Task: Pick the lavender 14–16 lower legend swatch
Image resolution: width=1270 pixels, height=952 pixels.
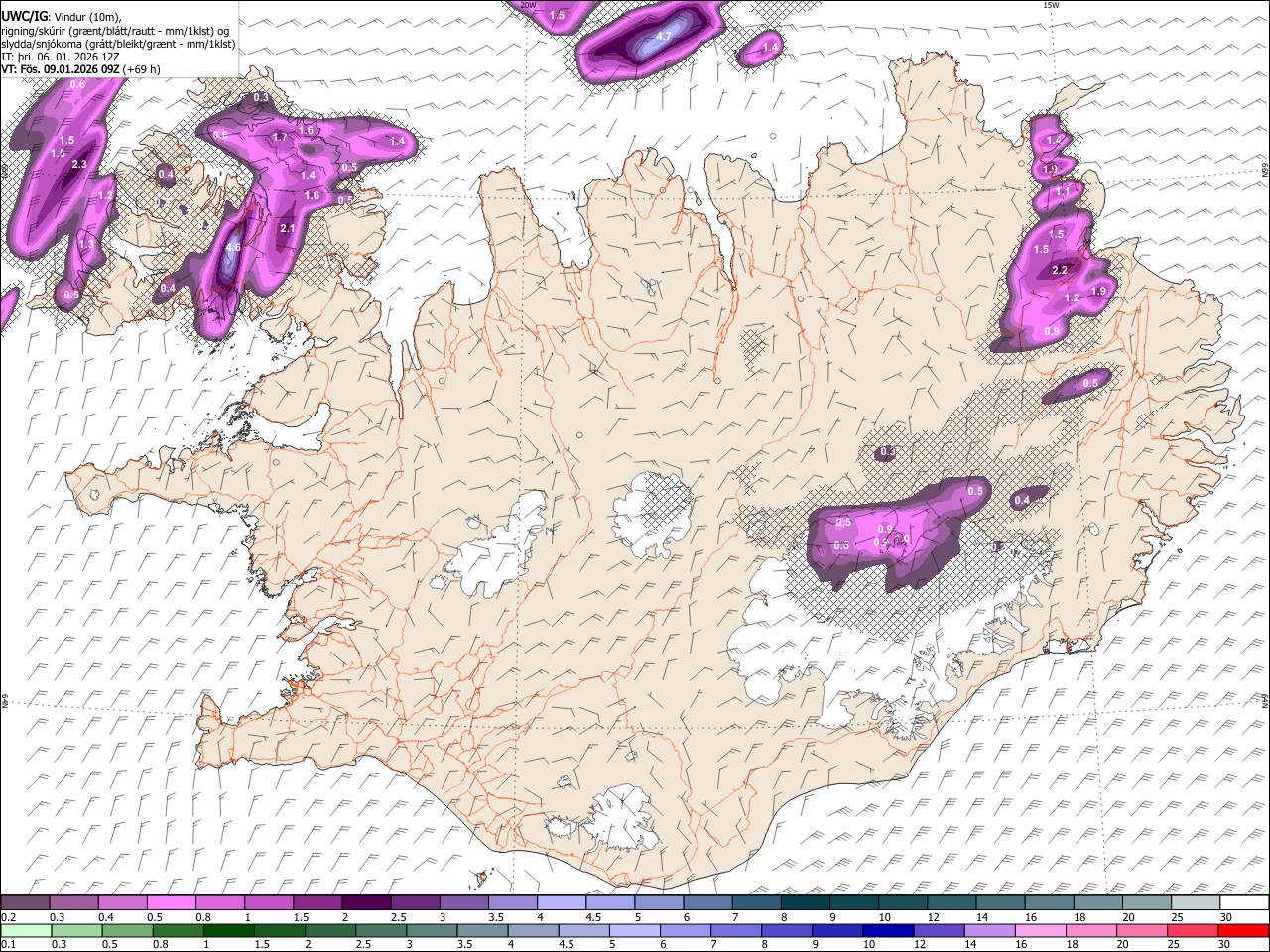Action: pyautogui.click(x=989, y=930)
